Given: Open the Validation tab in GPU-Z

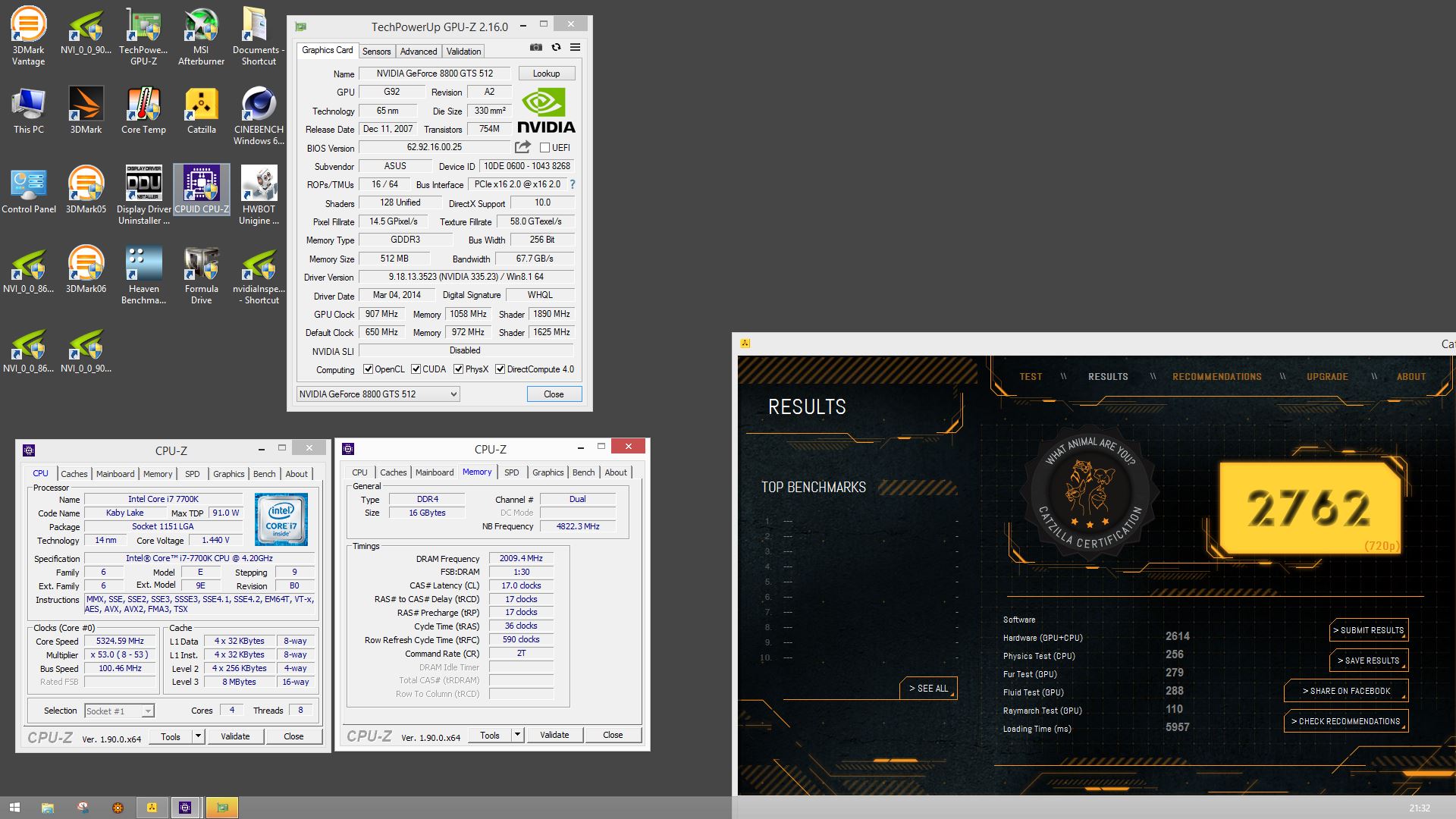Looking at the screenshot, I should click(x=463, y=51).
